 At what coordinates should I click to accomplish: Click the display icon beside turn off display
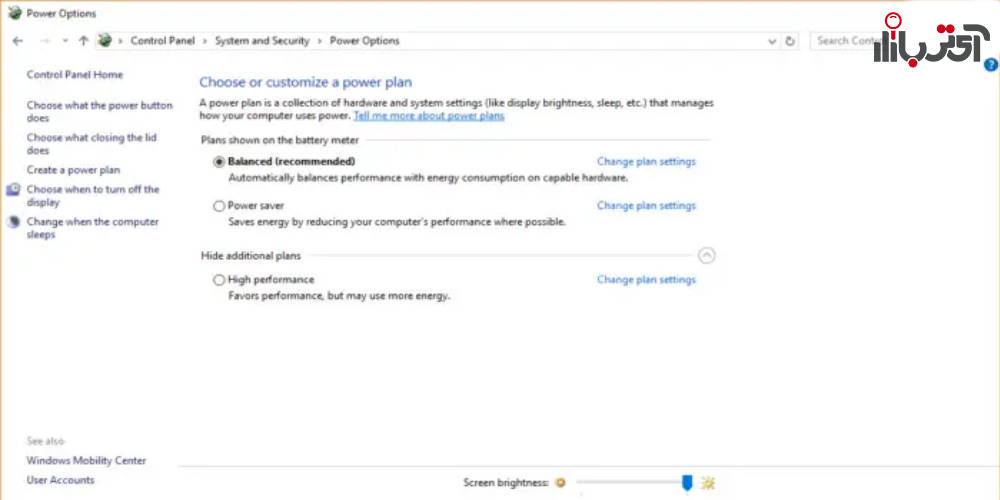coord(13,189)
